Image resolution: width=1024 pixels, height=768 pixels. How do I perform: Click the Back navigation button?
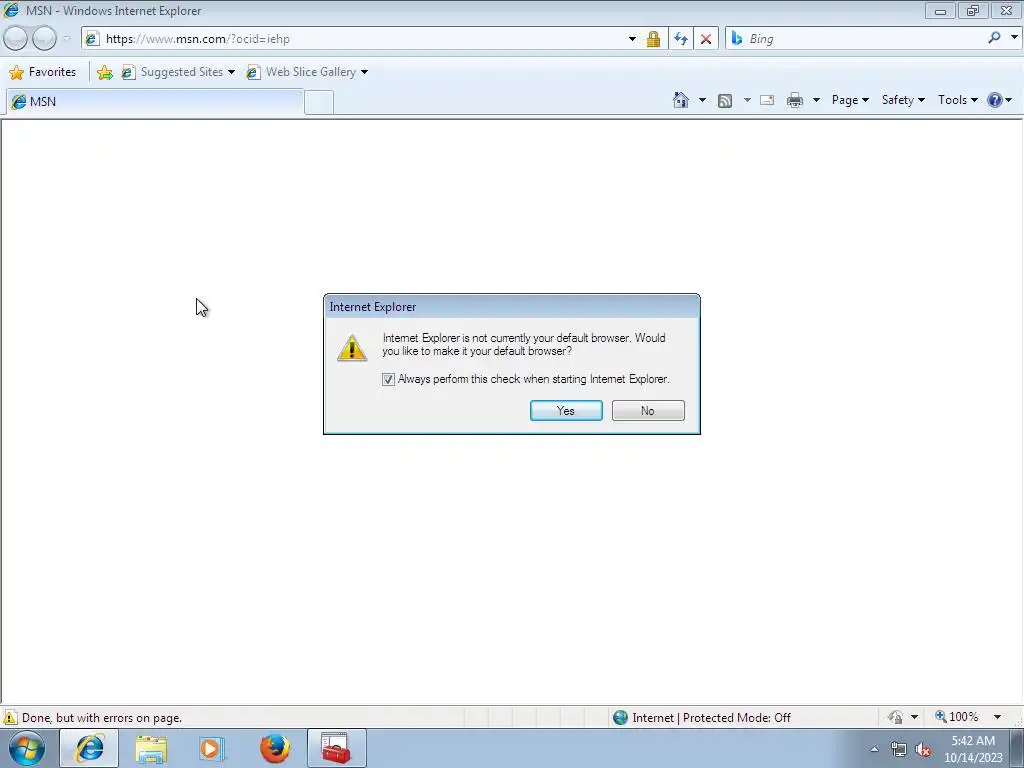tap(15, 39)
